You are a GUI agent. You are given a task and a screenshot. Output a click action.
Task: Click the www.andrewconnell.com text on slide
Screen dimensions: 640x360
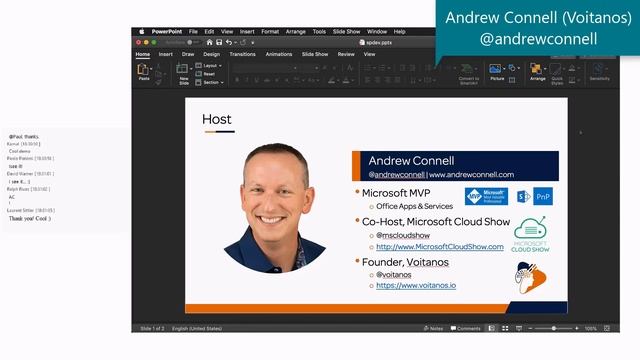tap(471, 175)
